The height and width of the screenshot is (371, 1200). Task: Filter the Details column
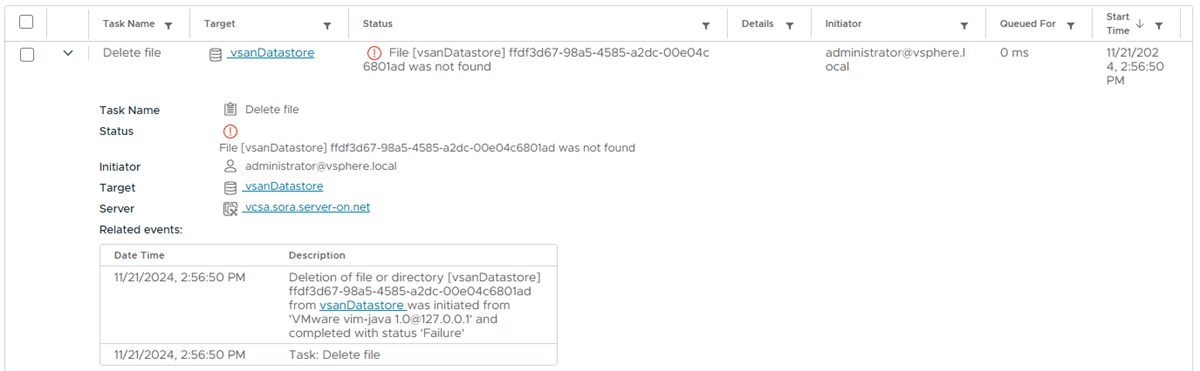[789, 25]
